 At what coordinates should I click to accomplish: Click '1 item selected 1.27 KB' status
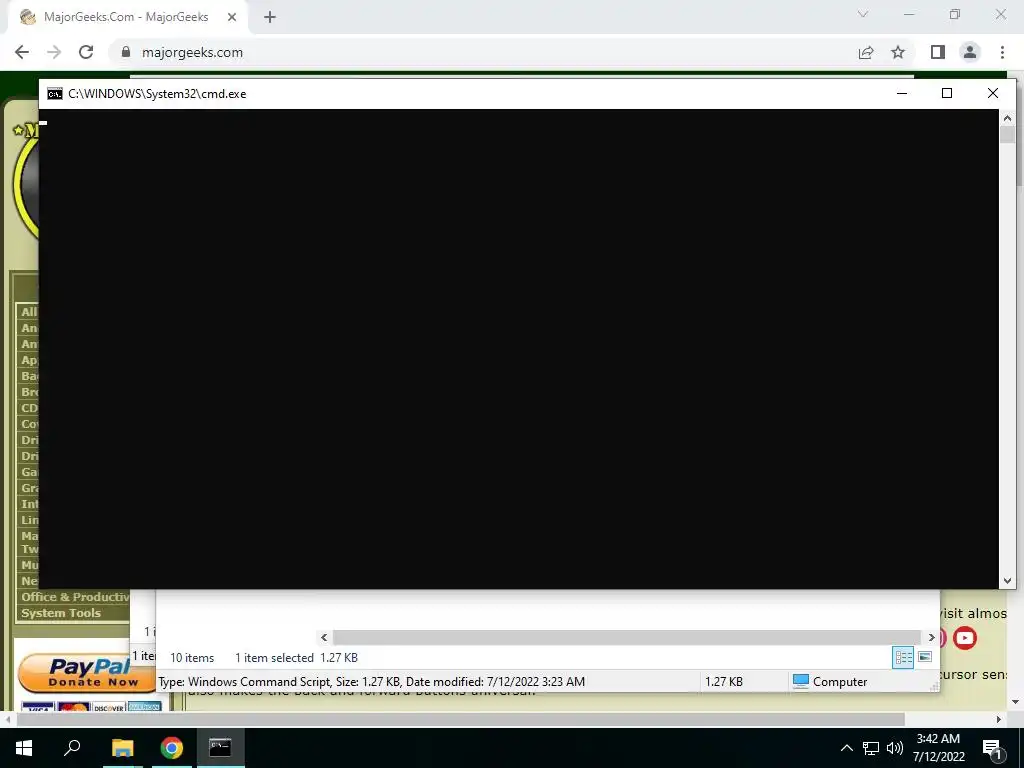tap(296, 658)
